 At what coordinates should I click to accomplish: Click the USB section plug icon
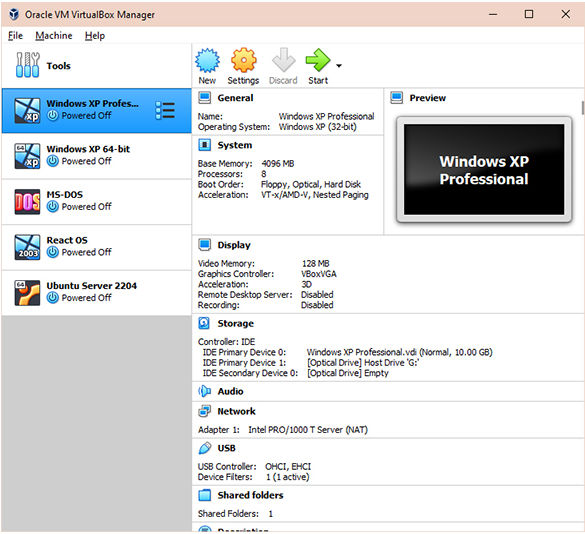(x=204, y=448)
